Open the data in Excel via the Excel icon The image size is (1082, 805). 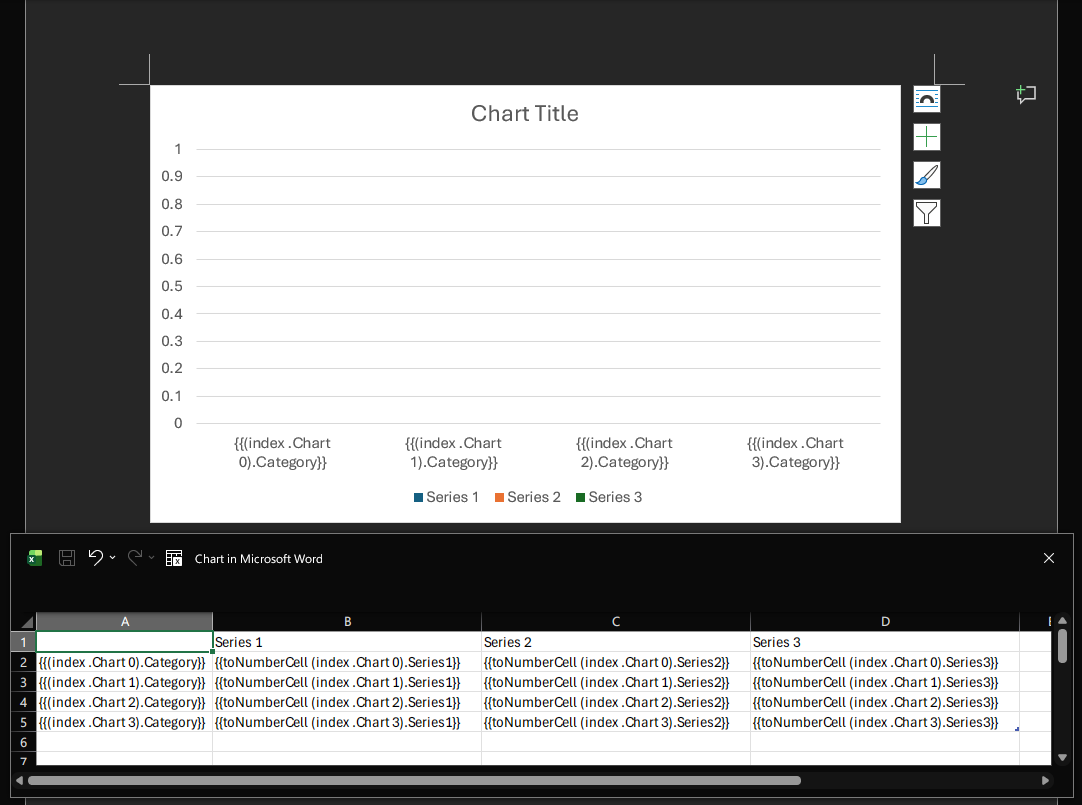(x=34, y=558)
